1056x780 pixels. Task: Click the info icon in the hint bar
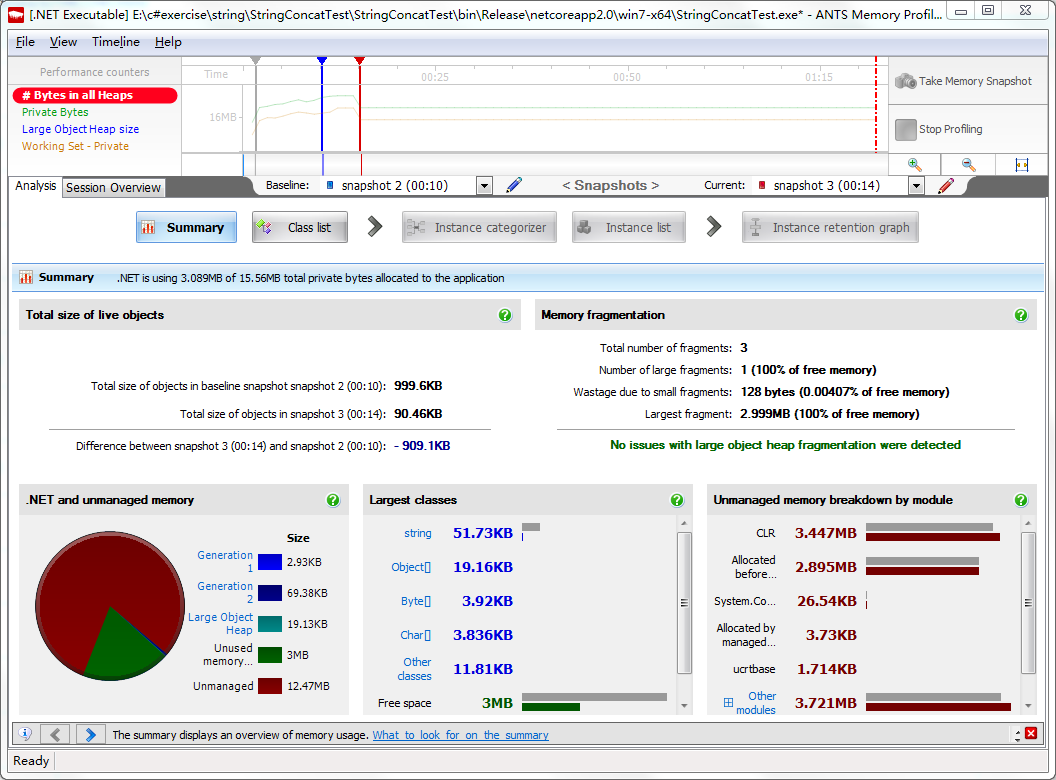pos(25,734)
